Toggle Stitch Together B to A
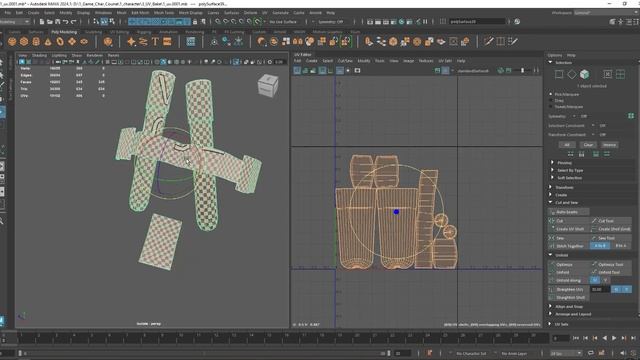The height and width of the screenshot is (360, 640). [x=621, y=246]
